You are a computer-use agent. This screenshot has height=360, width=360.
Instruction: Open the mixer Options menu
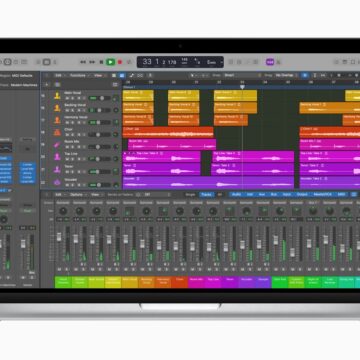[77, 194]
